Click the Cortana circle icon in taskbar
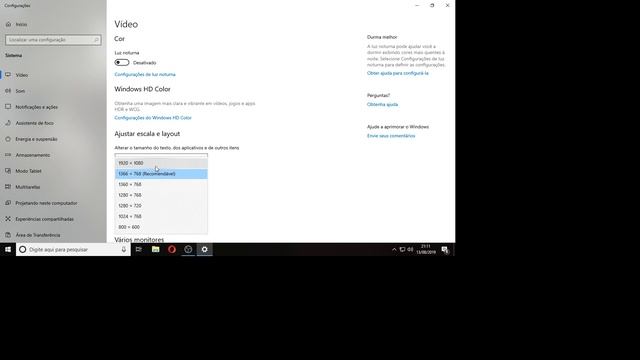This screenshot has width=640, height=360. [x=23, y=249]
